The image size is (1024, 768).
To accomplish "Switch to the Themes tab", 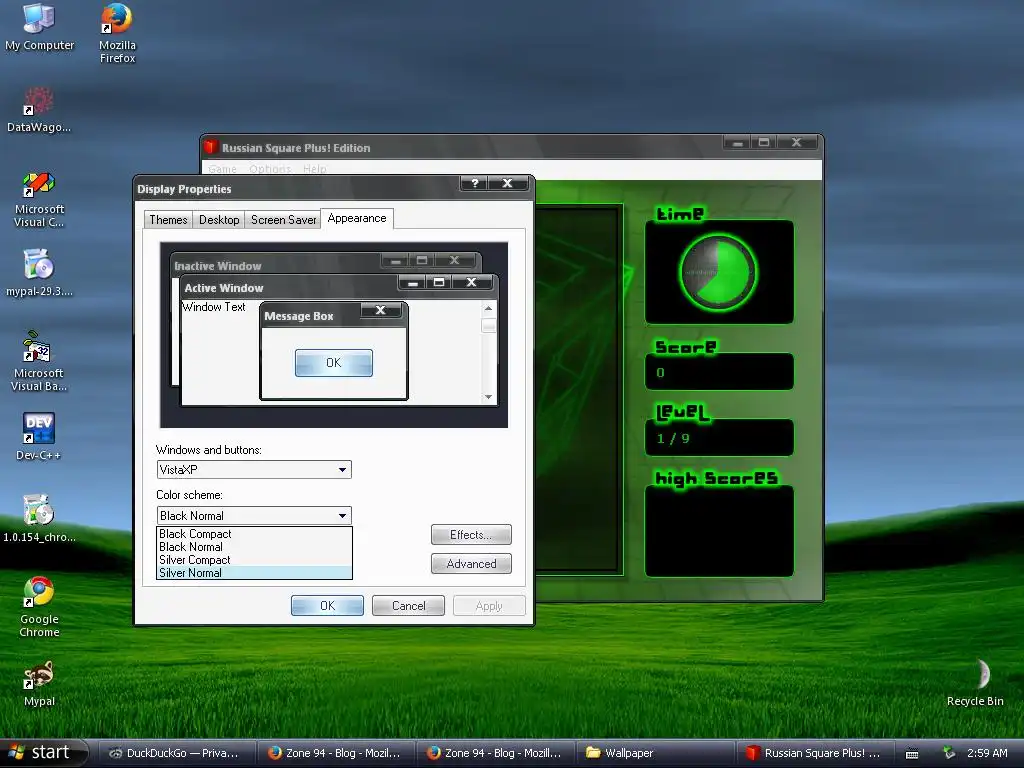I will [x=168, y=219].
